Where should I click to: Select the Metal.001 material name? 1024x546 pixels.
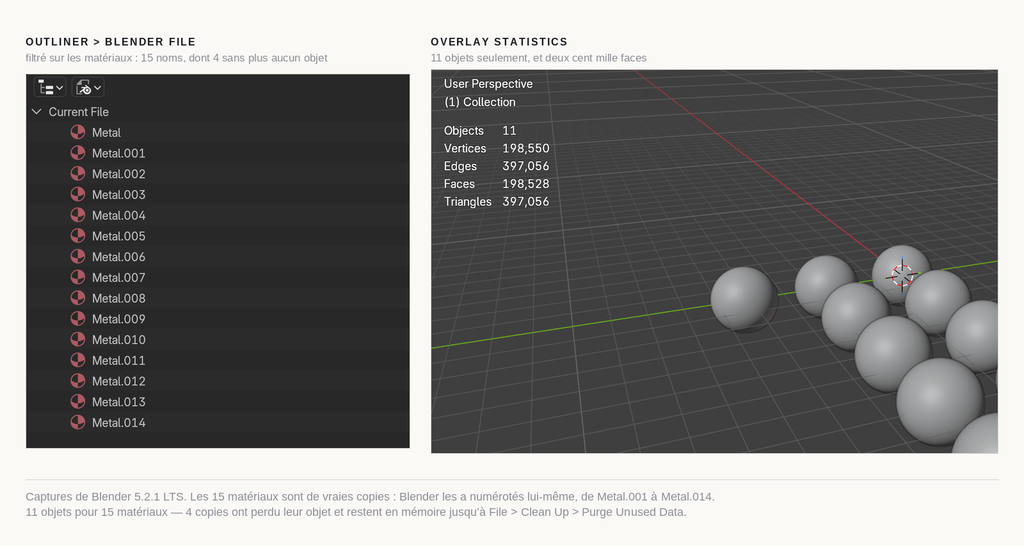(x=119, y=153)
